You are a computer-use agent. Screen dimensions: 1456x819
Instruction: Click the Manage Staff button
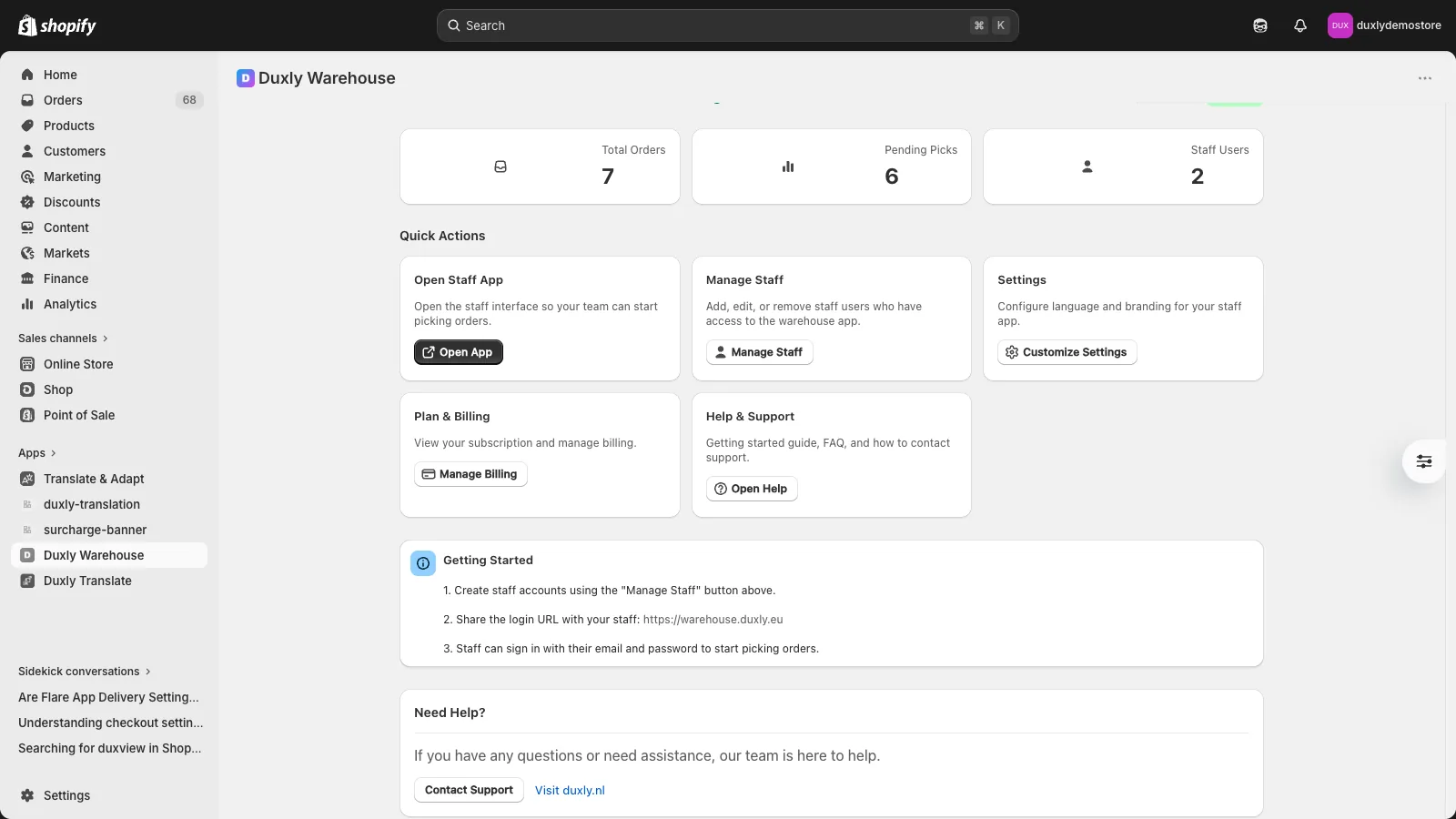point(759,352)
